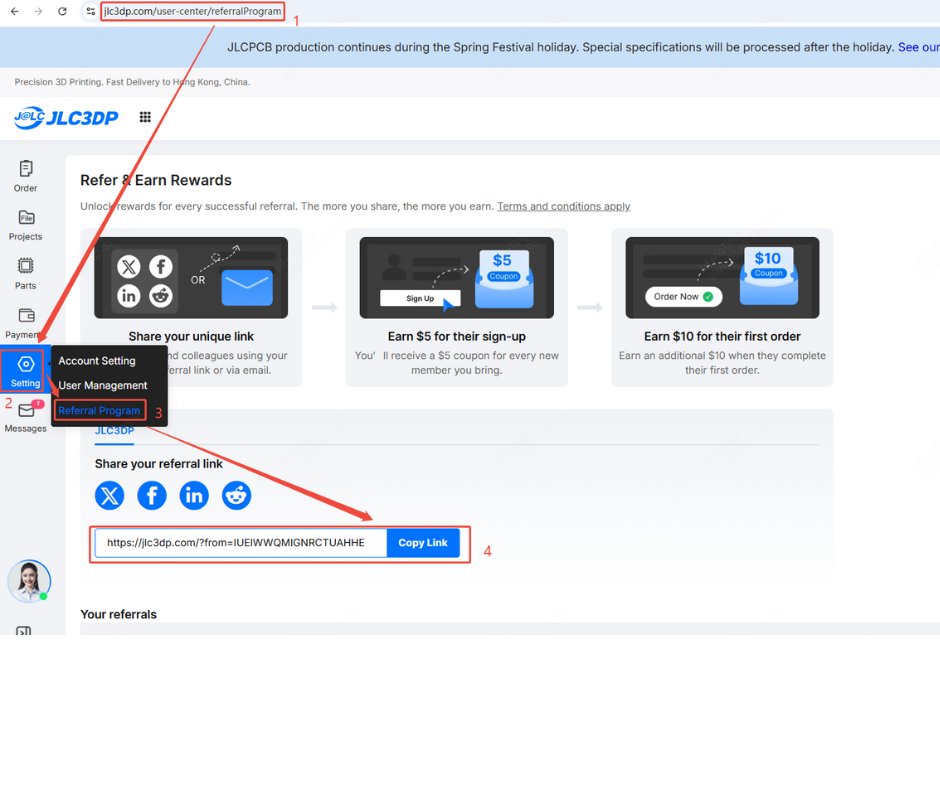Reload the page with refresh icon
940x788 pixels.
tap(62, 11)
